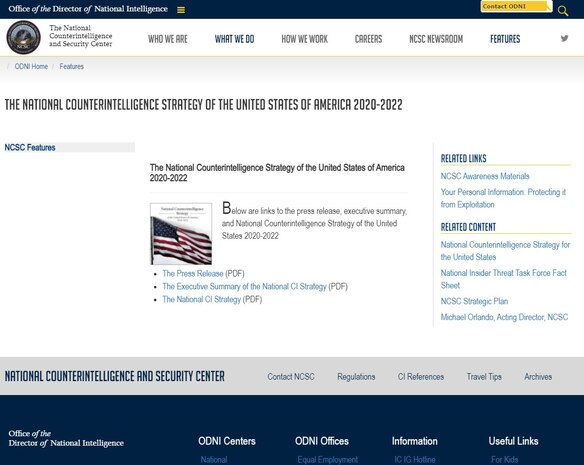The height and width of the screenshot is (465, 584).
Task: Click Archives in footer bar
Action: (538, 377)
